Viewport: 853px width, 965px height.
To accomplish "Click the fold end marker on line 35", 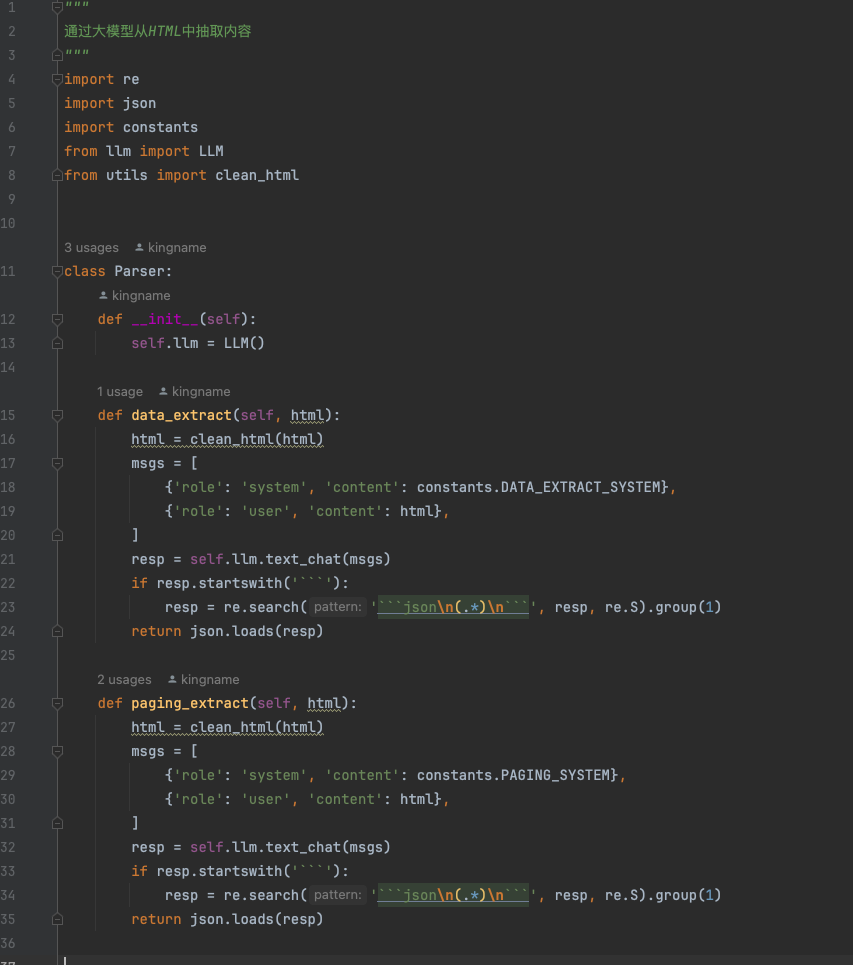I will (57, 919).
